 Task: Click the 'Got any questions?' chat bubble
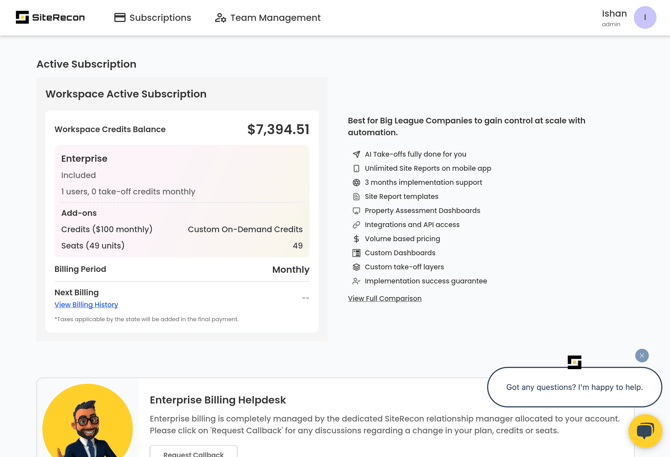coord(574,387)
